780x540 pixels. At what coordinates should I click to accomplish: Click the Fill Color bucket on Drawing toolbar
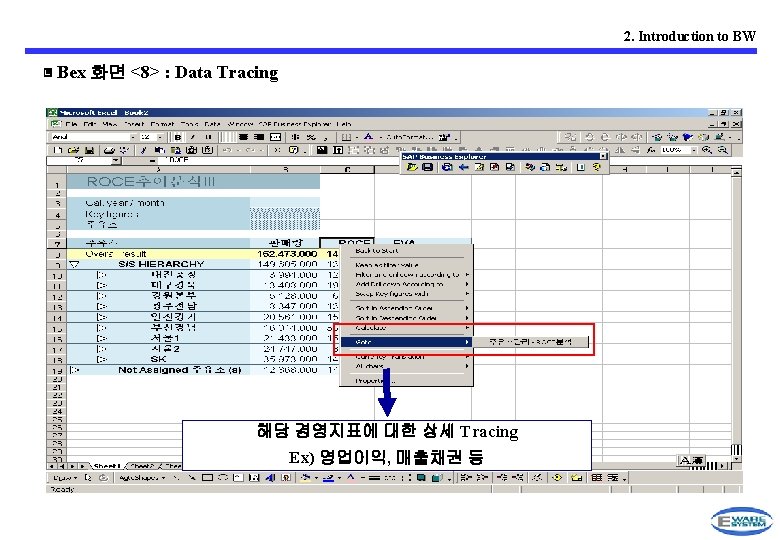tap(305, 478)
